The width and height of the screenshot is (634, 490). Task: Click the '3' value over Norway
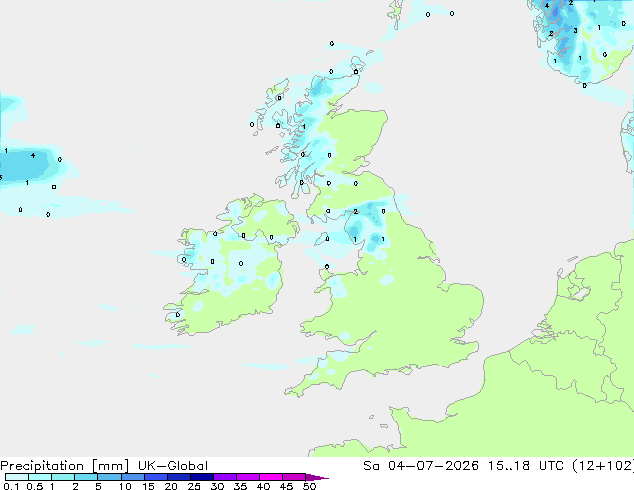click(575, 30)
